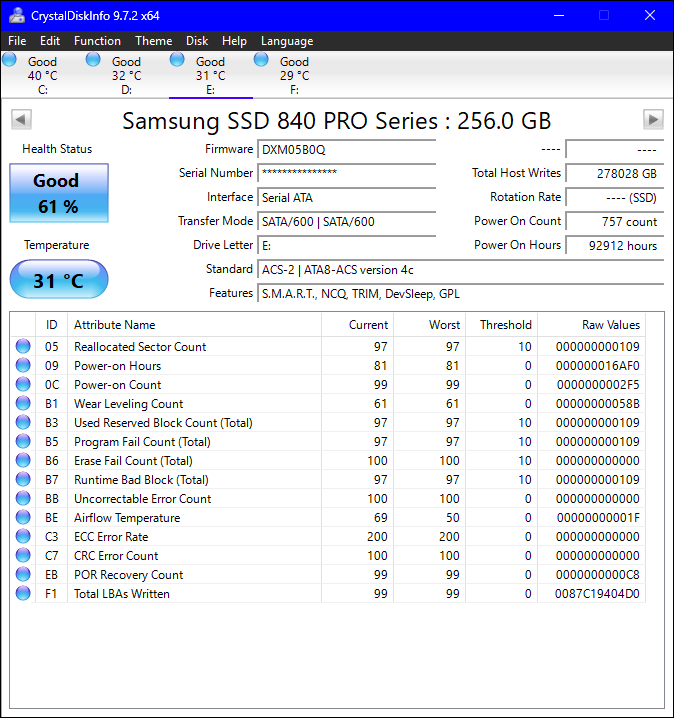
Task: Go to previous disk with left arrow
Action: [x=21, y=120]
